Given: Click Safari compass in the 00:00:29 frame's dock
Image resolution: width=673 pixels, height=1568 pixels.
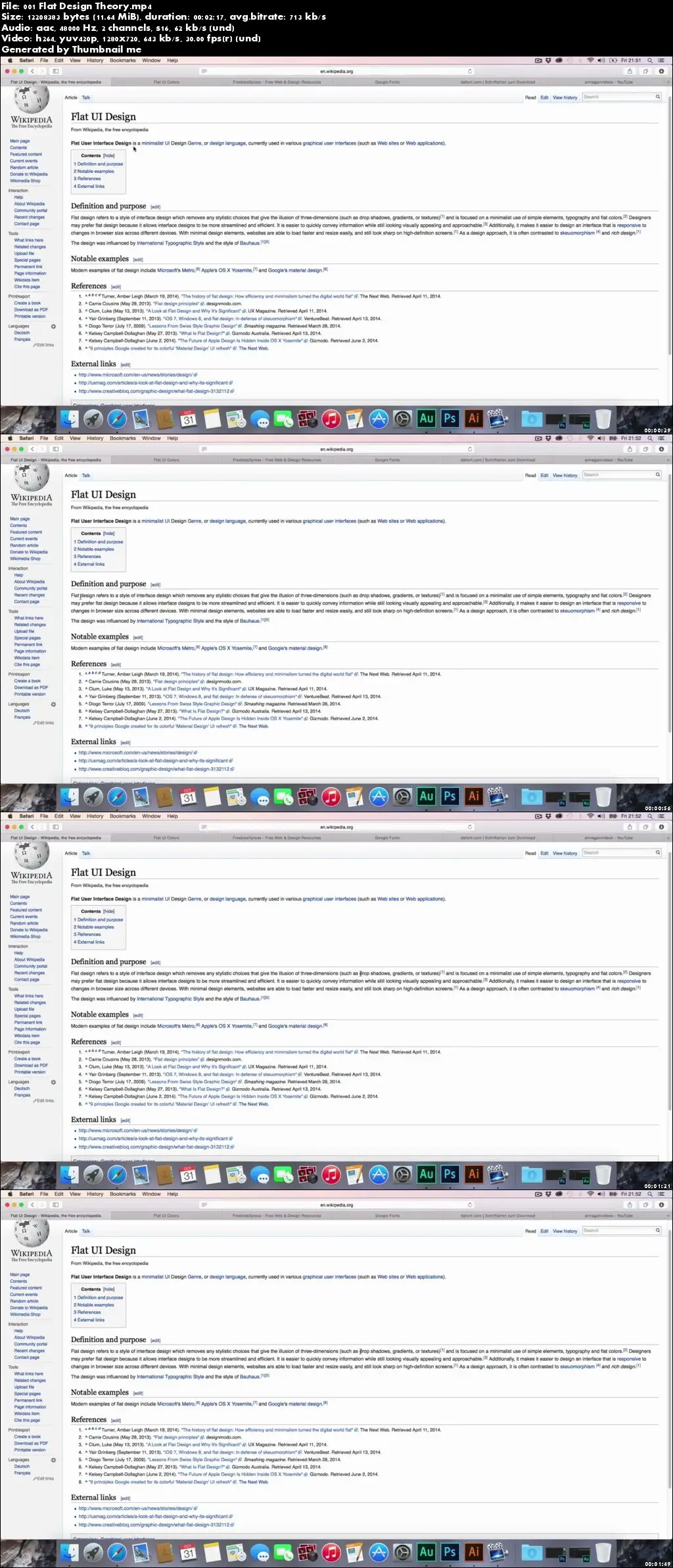Looking at the screenshot, I should coord(117,419).
